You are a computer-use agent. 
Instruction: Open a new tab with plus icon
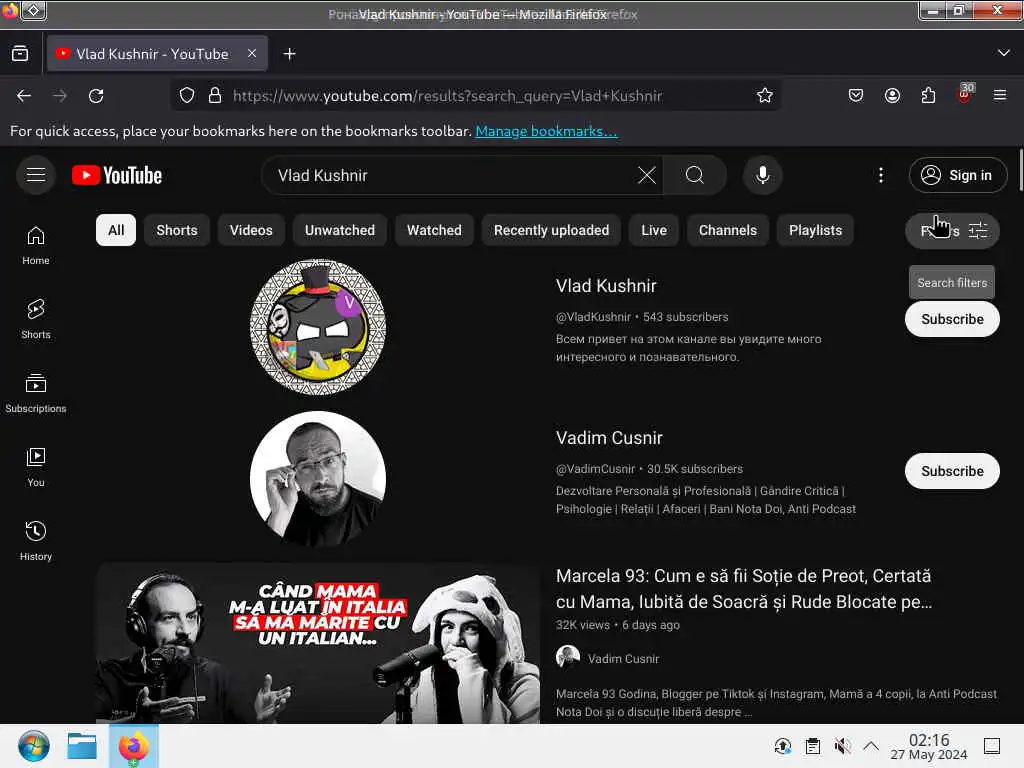click(x=289, y=54)
